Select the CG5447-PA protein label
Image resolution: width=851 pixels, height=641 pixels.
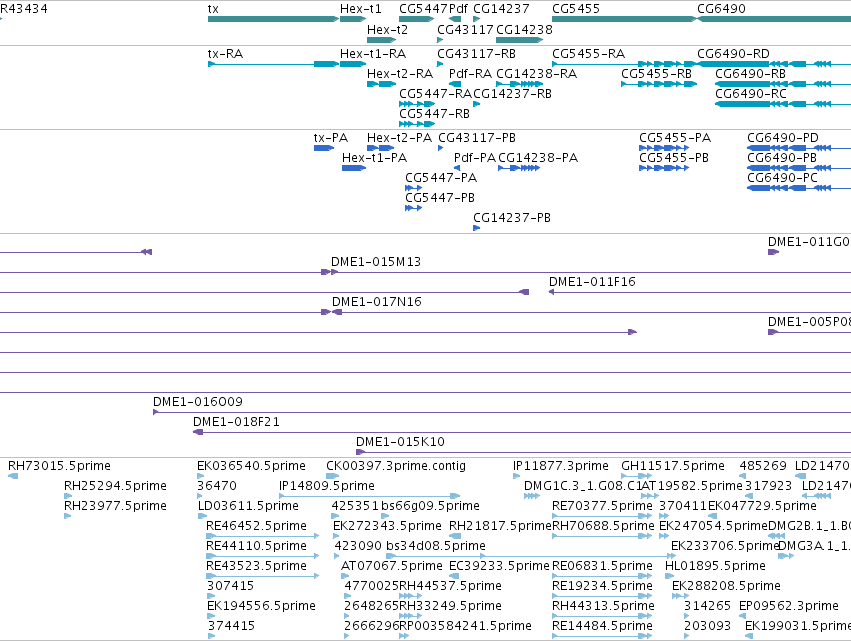pyautogui.click(x=441, y=178)
